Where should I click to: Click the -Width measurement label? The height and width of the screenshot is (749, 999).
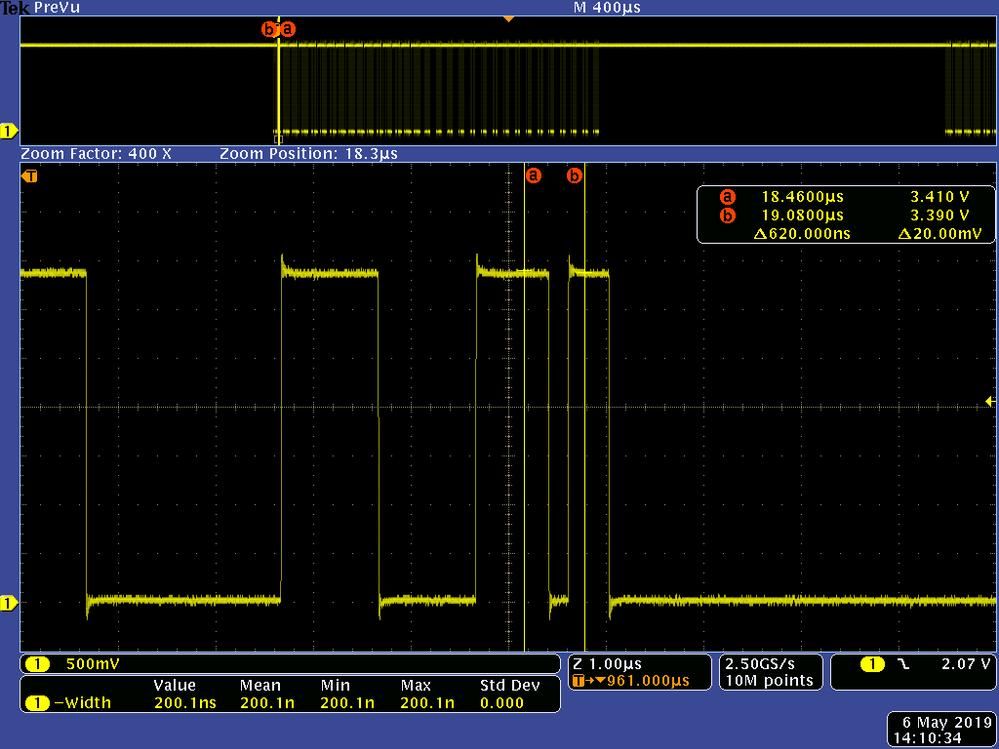click(82, 703)
